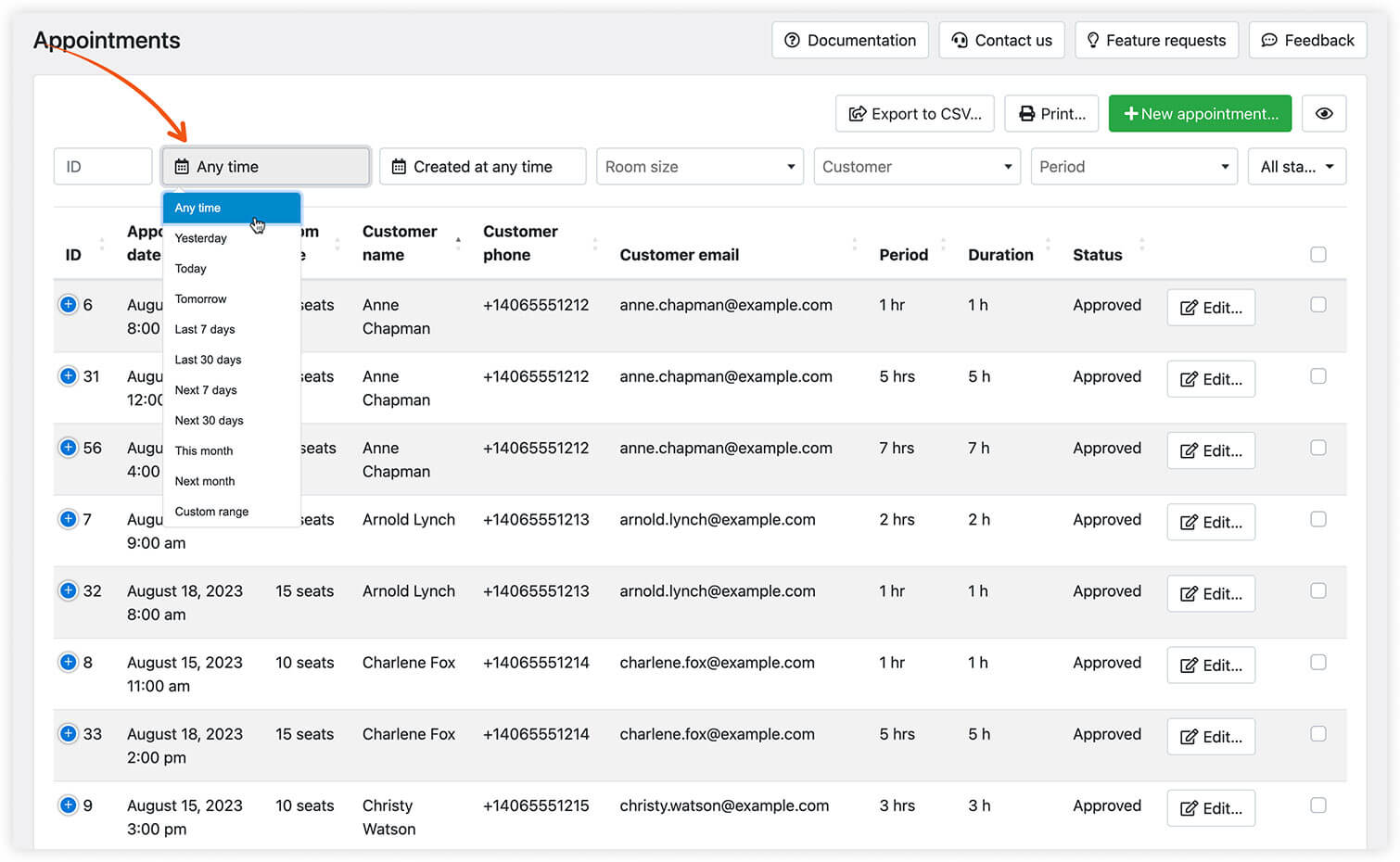Expand row details for appointment ID 8
This screenshot has width=1400, height=862.
pos(68,662)
